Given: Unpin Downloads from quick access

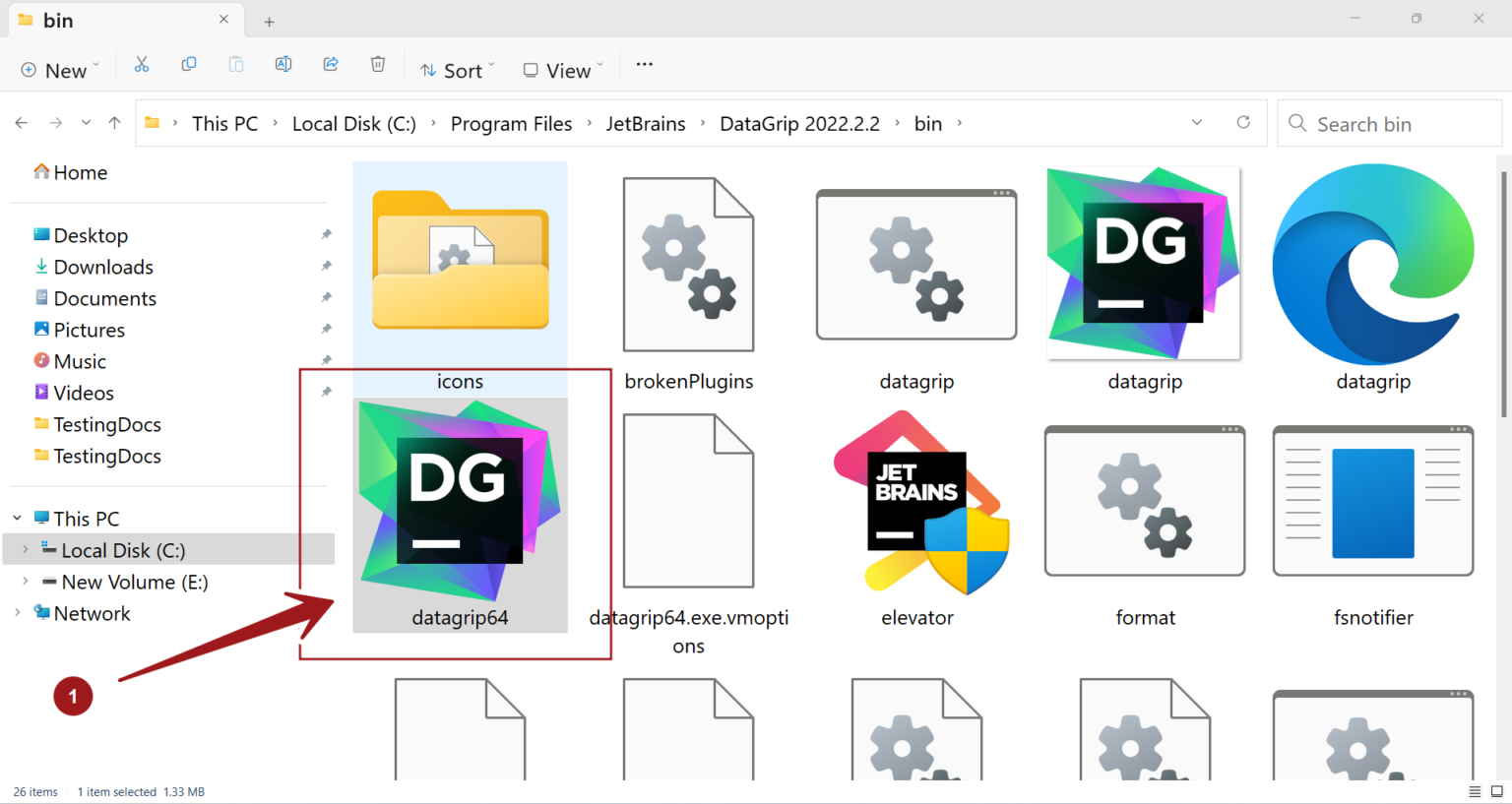Looking at the screenshot, I should coord(326,267).
